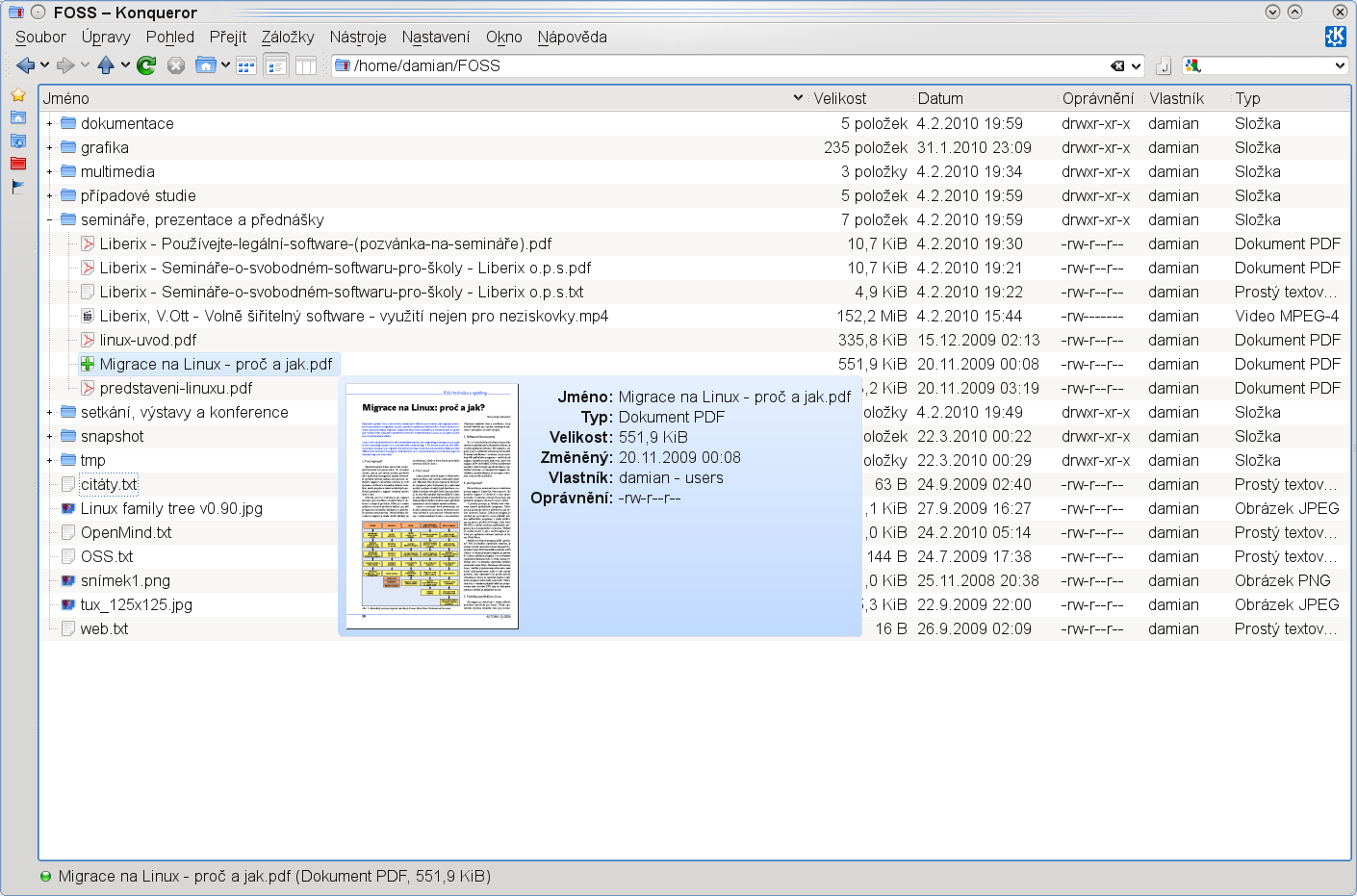Click the search provider icon

coord(1193,65)
